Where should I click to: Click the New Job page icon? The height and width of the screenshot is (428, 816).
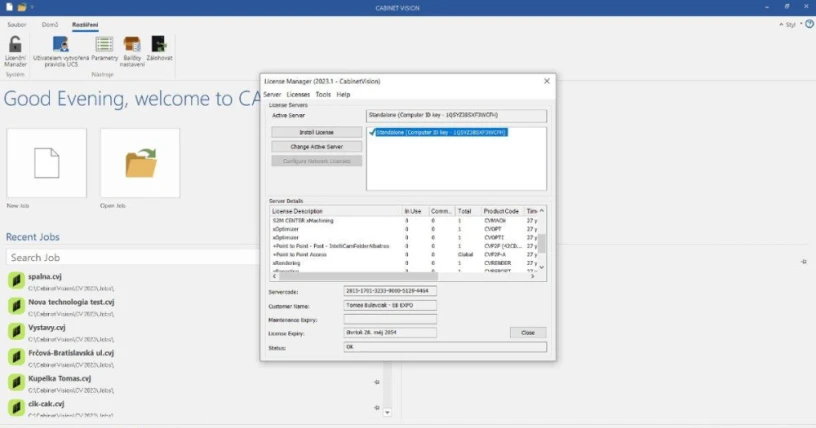47,163
